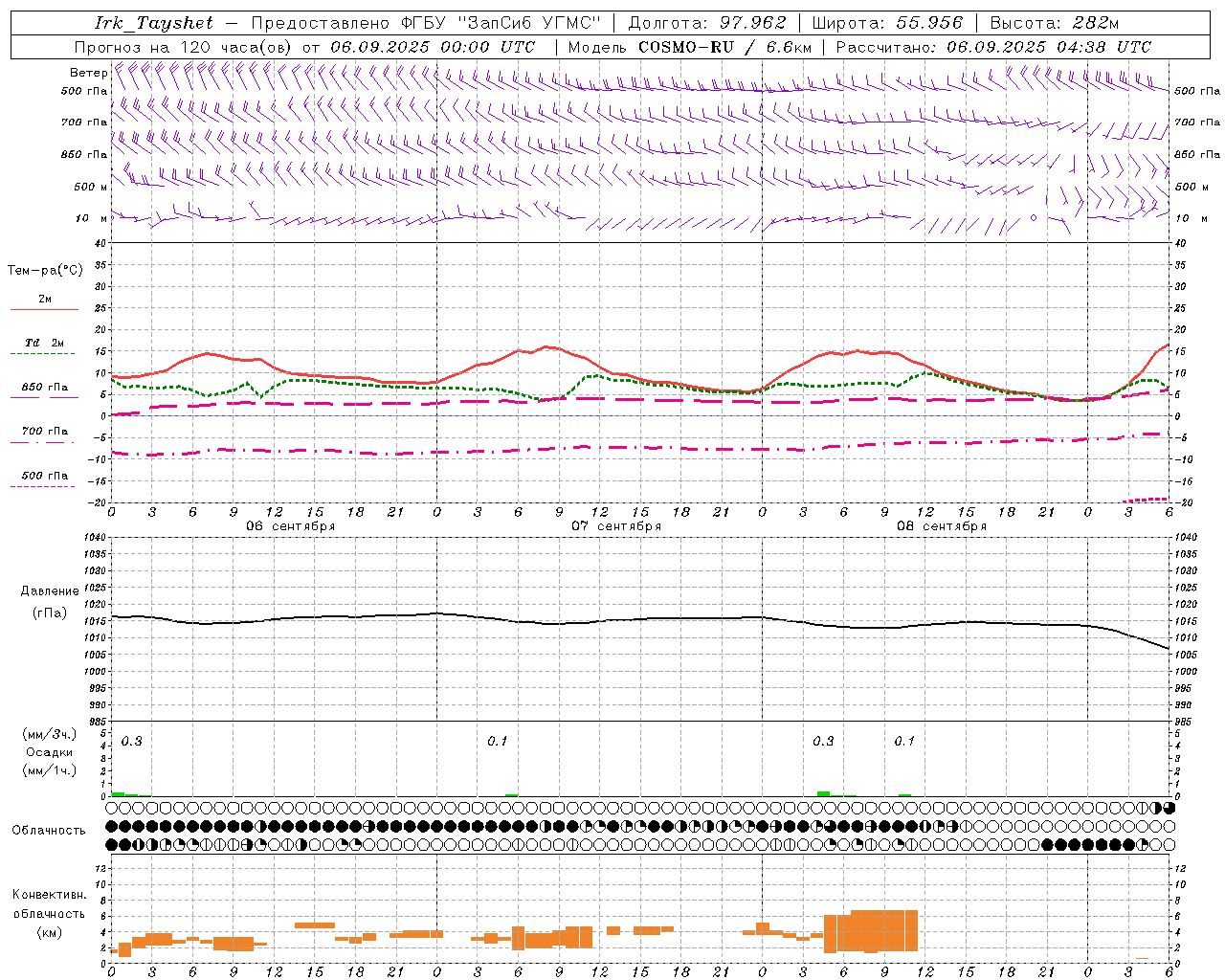The height and width of the screenshot is (980, 1225).
Task: Click the forecast start "06.09.2025 00:00 UTC"
Action: (433, 47)
